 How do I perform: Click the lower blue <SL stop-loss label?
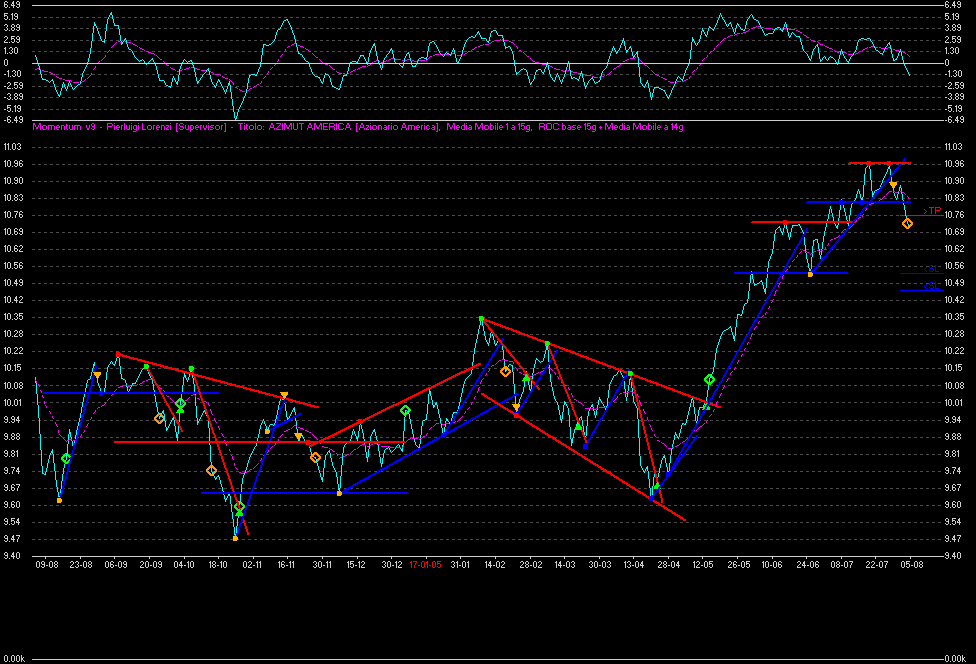tap(929, 287)
